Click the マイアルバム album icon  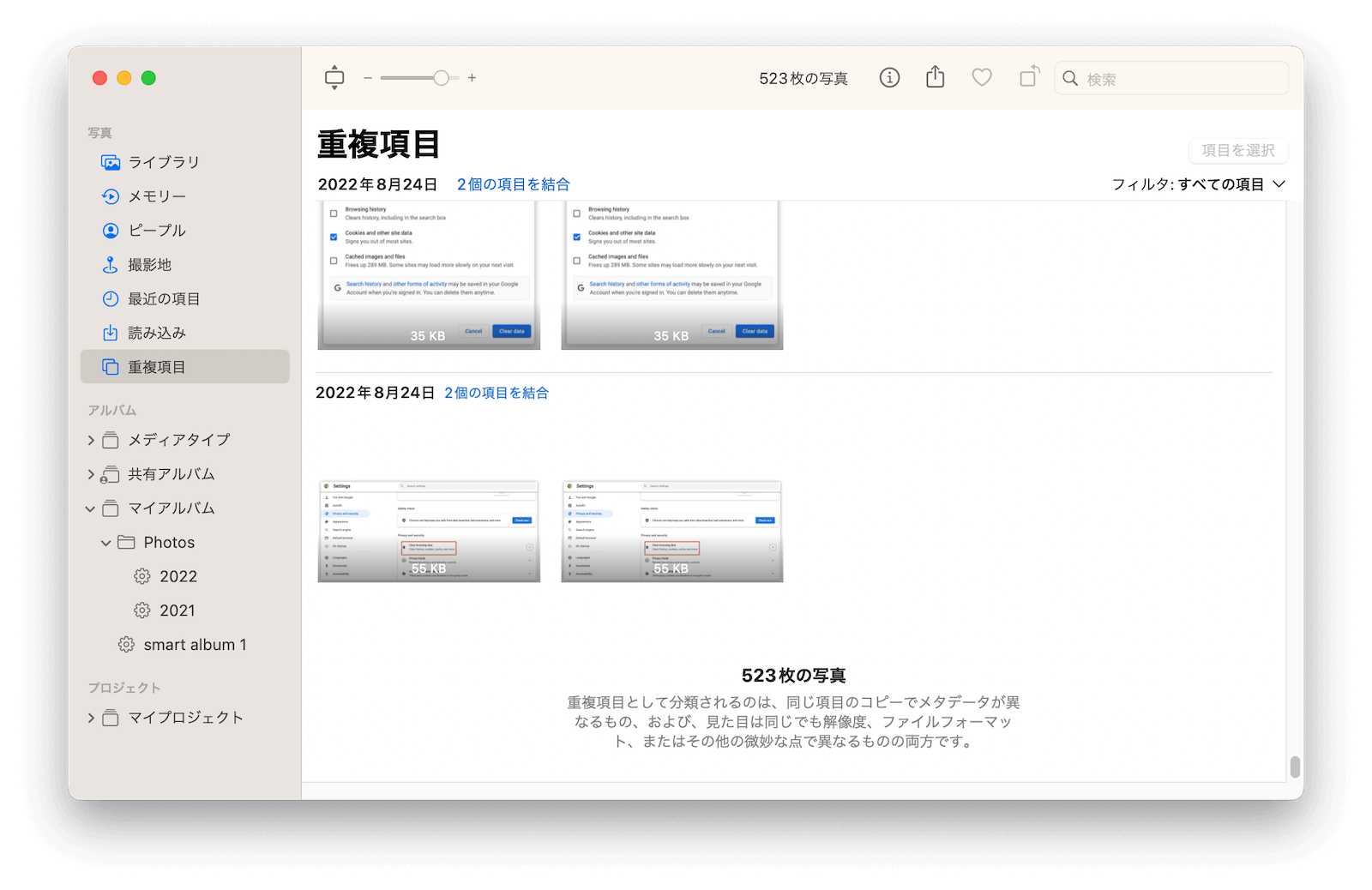(111, 508)
